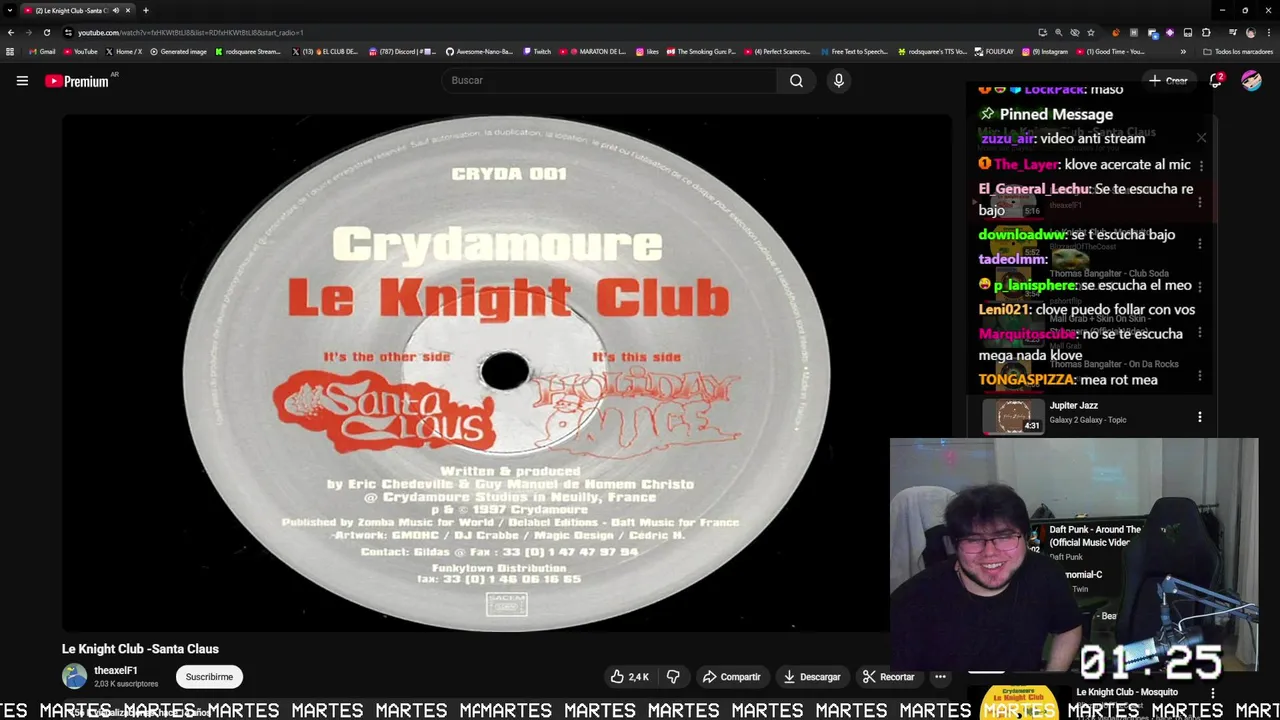Open options for Le Knight Club - Mosquito
This screenshot has height=720, width=1280.
pos(1213,693)
